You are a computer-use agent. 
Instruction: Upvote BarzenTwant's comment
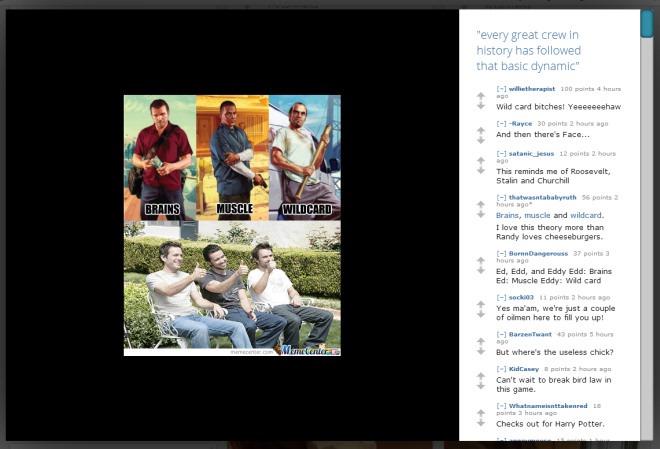(x=481, y=341)
